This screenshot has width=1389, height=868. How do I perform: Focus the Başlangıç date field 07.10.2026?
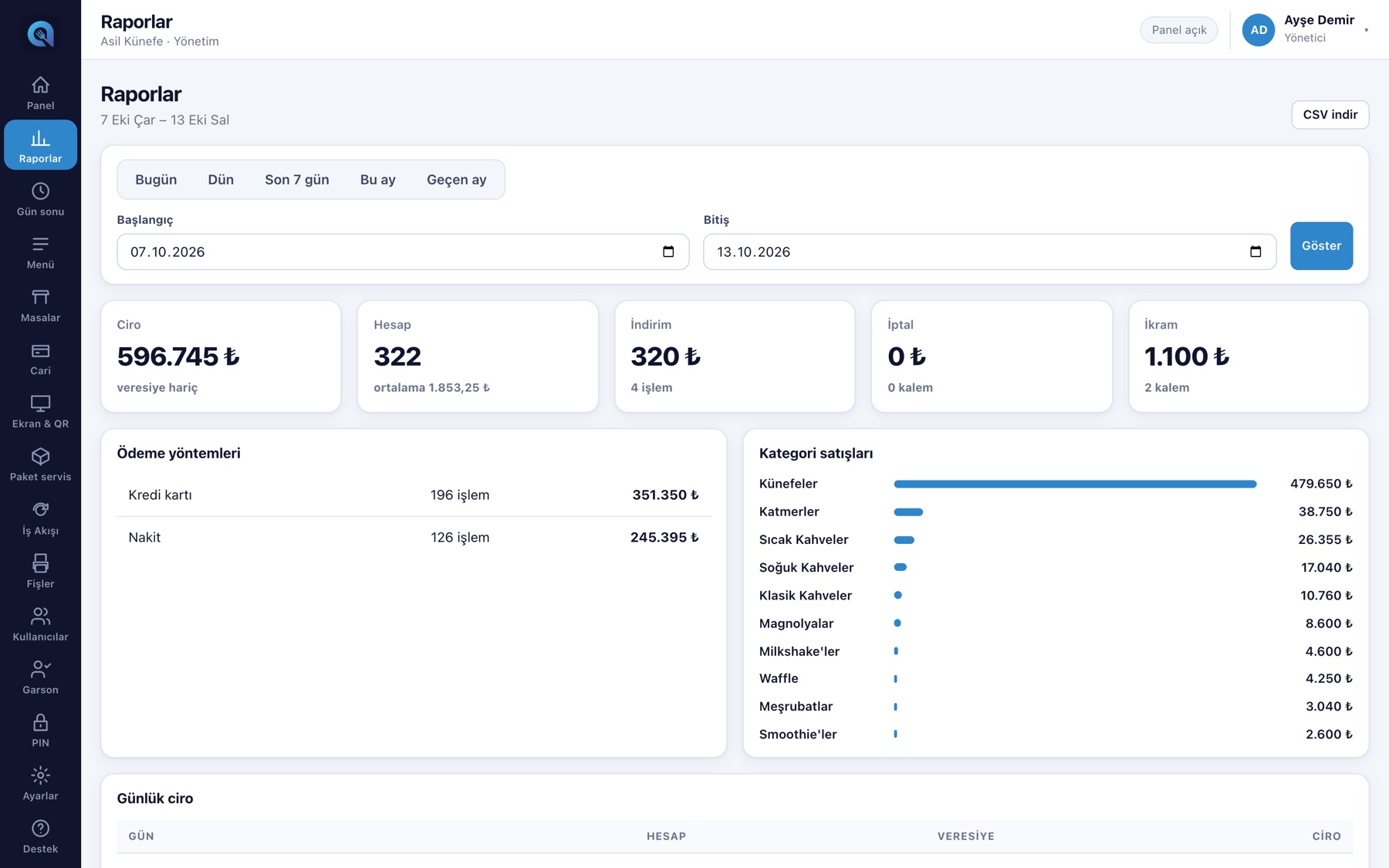pyautogui.click(x=403, y=252)
